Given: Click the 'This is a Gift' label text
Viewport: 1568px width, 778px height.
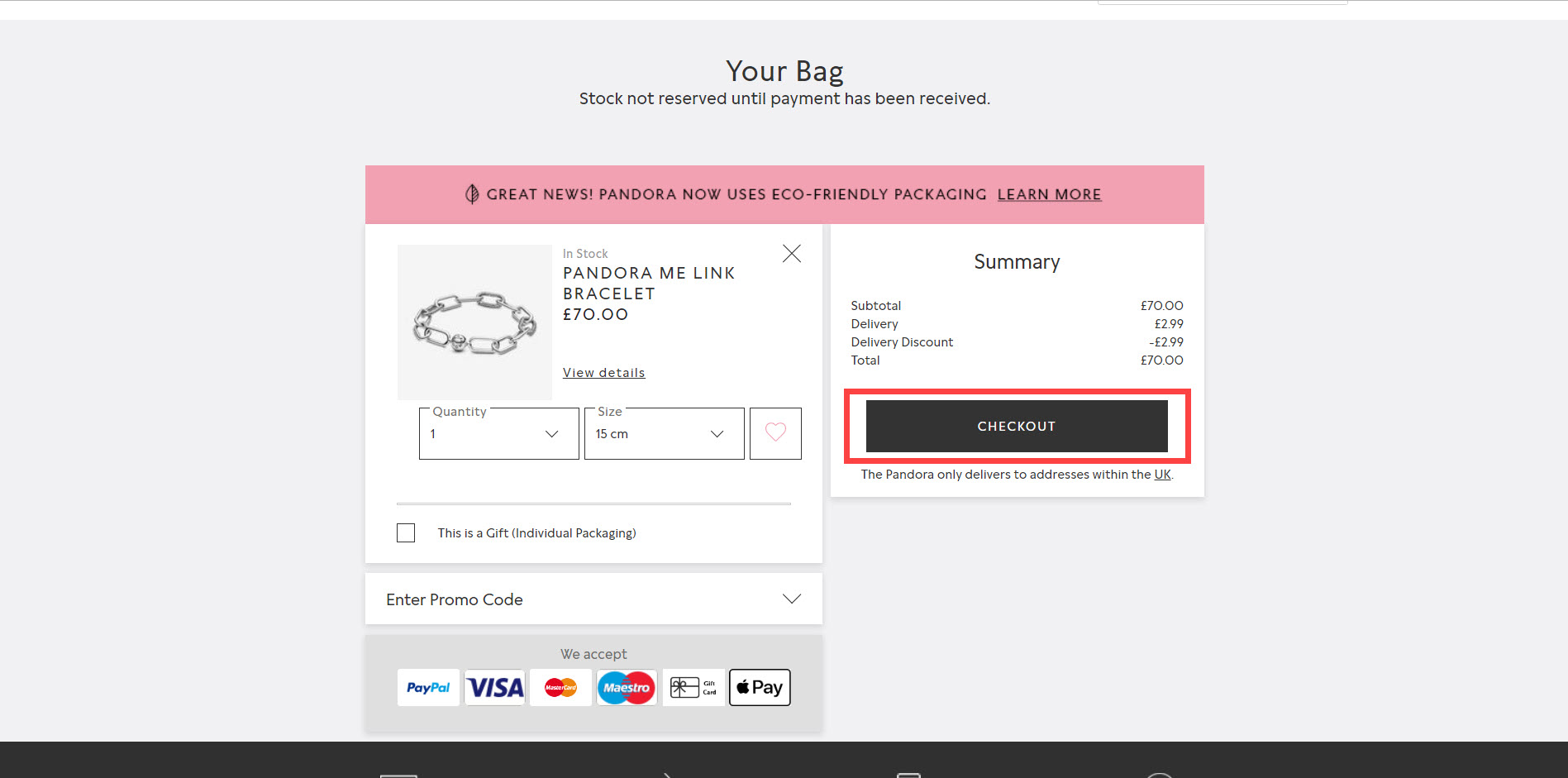Looking at the screenshot, I should (536, 533).
